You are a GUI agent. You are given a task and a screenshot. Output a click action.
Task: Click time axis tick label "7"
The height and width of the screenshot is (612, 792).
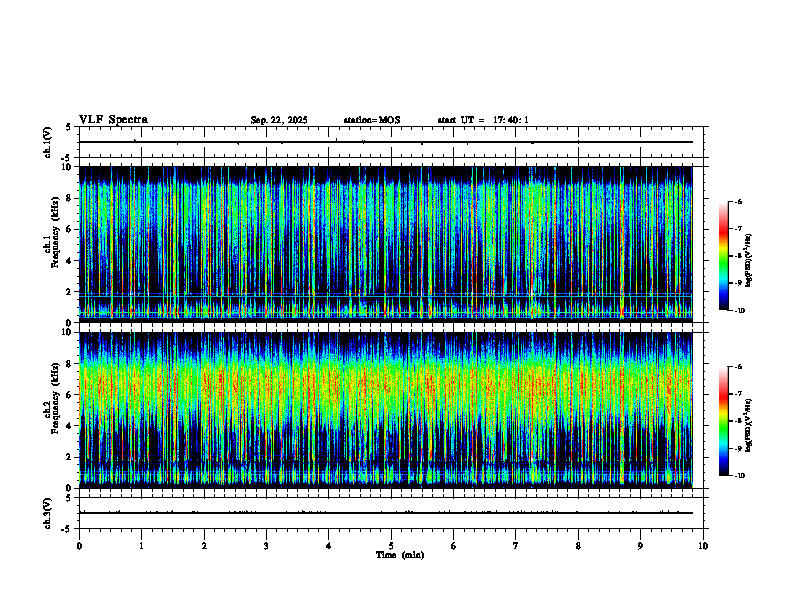coord(516,546)
